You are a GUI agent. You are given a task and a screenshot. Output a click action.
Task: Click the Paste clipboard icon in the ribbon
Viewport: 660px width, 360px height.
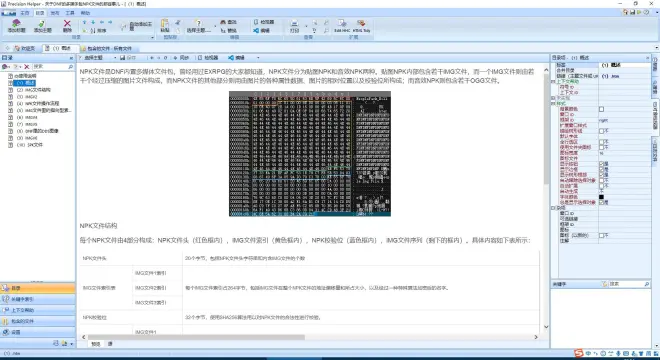[x=165, y=23]
